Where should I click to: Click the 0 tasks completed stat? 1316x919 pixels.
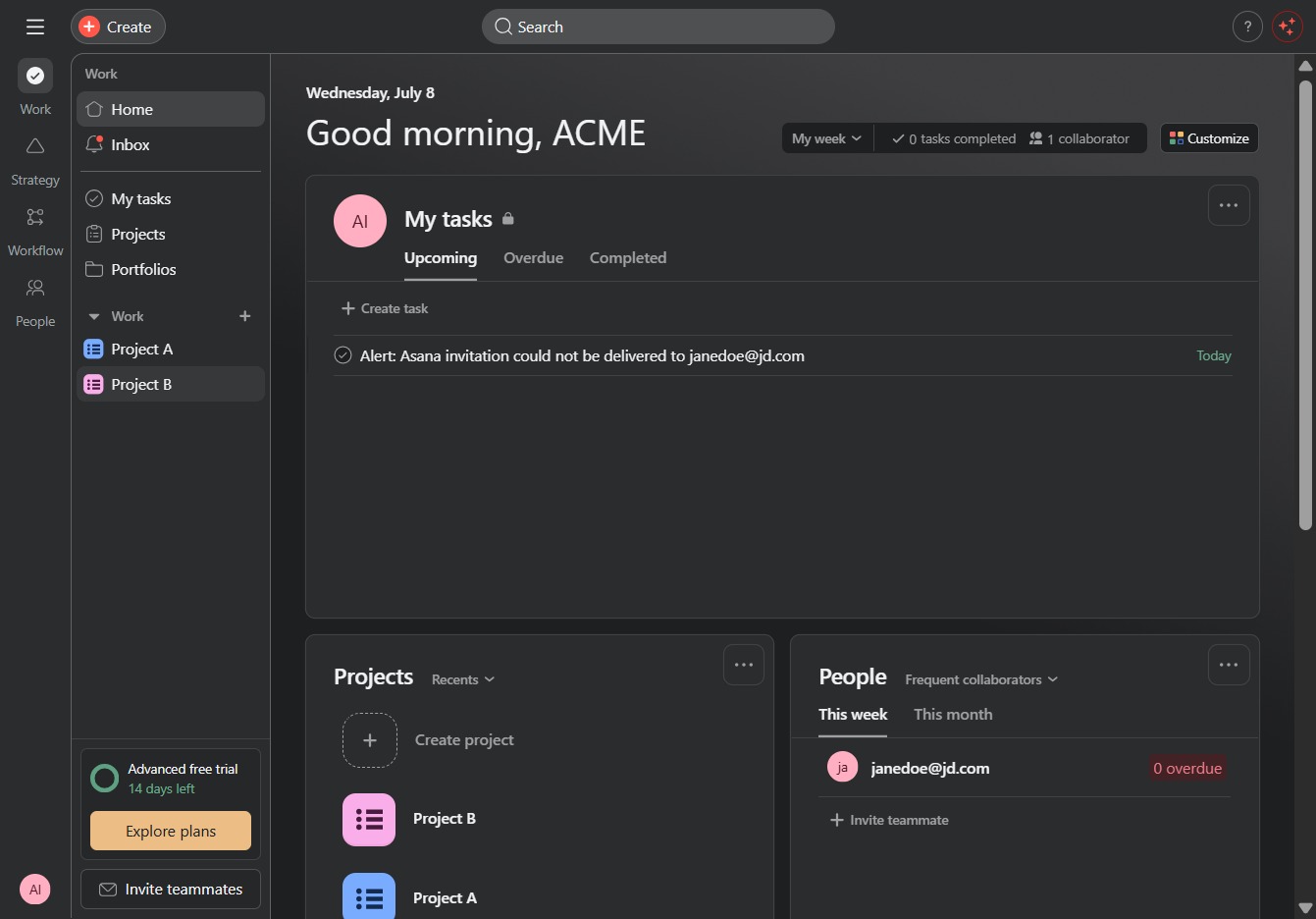[x=953, y=138]
